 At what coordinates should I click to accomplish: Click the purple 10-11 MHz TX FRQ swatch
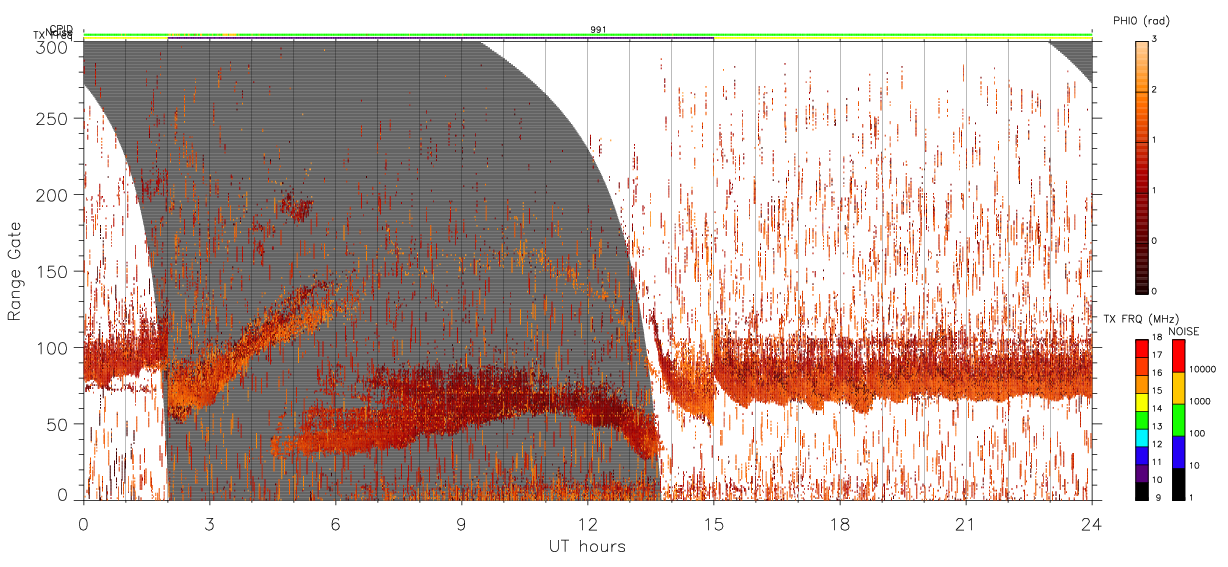click(x=1141, y=473)
